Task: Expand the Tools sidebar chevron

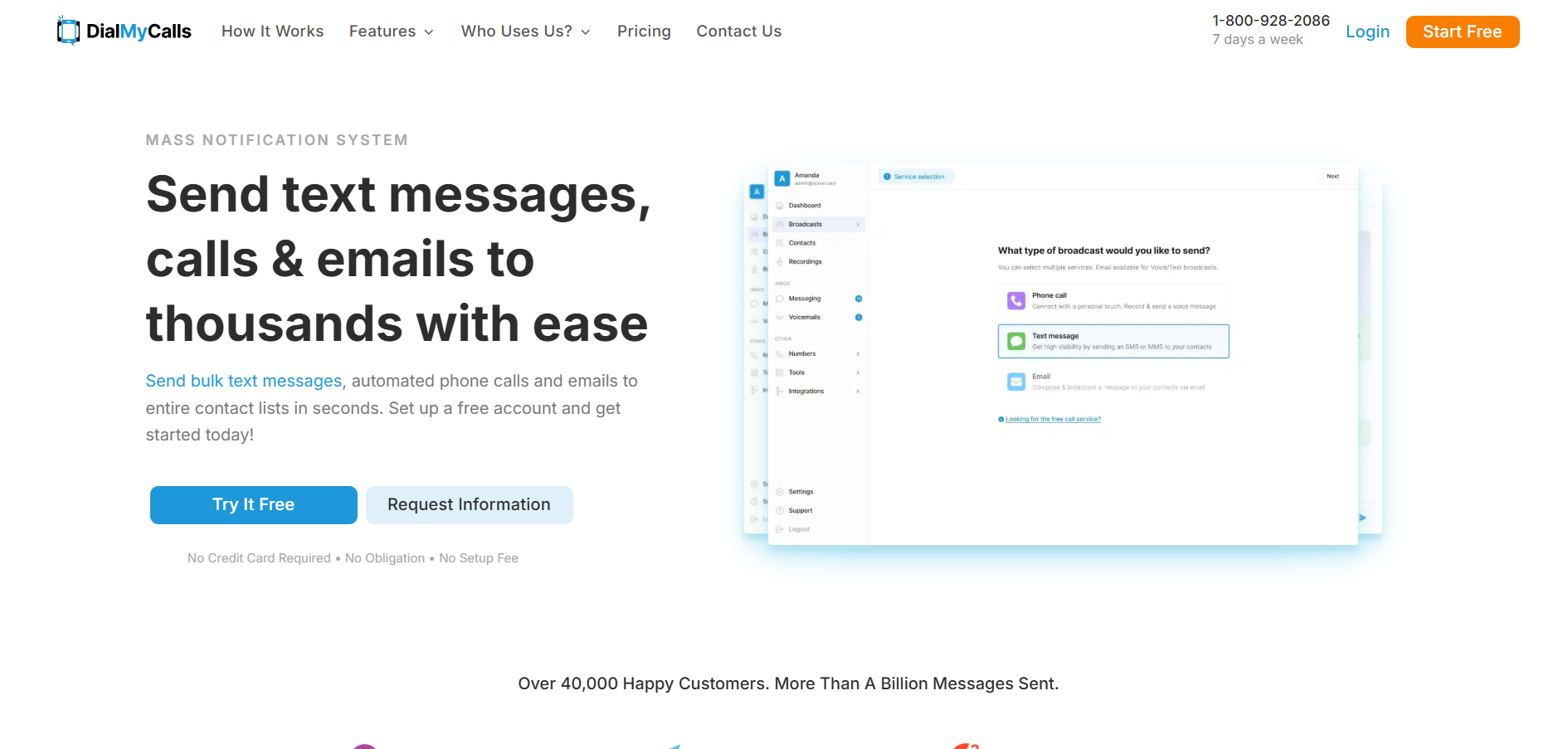Action: click(x=858, y=372)
